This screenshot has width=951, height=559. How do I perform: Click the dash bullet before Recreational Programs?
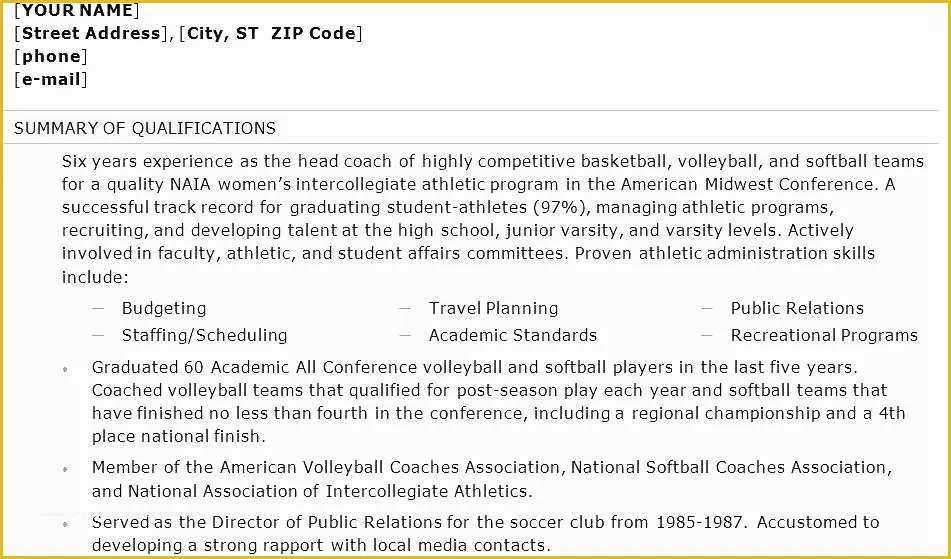tap(707, 335)
